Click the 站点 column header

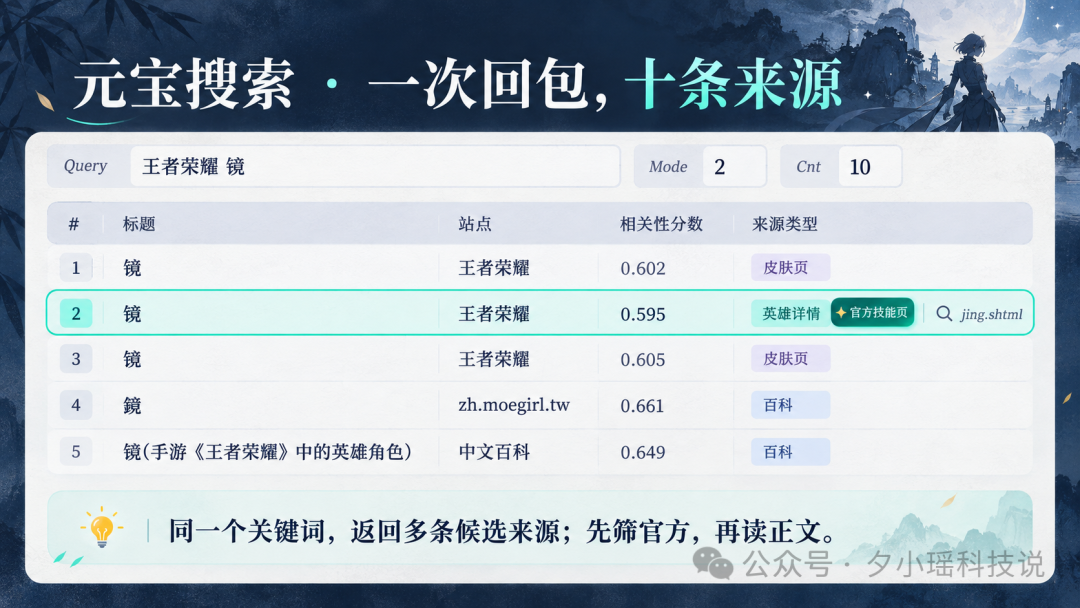click(x=475, y=224)
